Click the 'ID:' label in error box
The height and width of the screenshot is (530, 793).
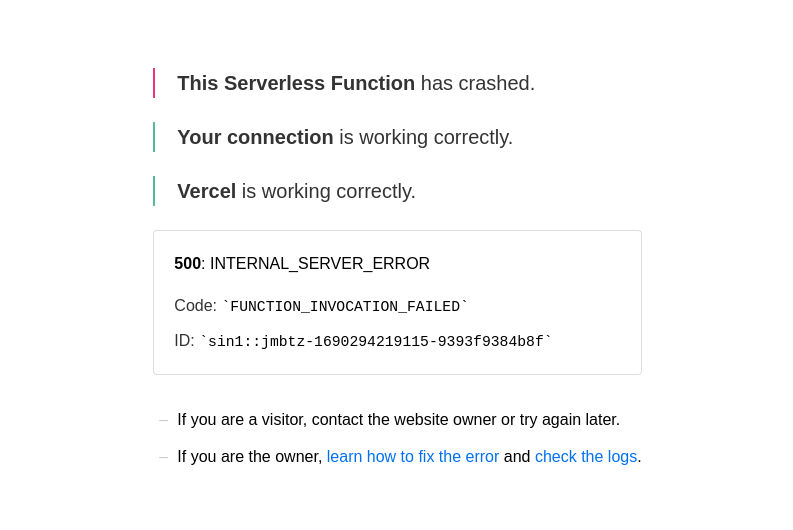184,340
